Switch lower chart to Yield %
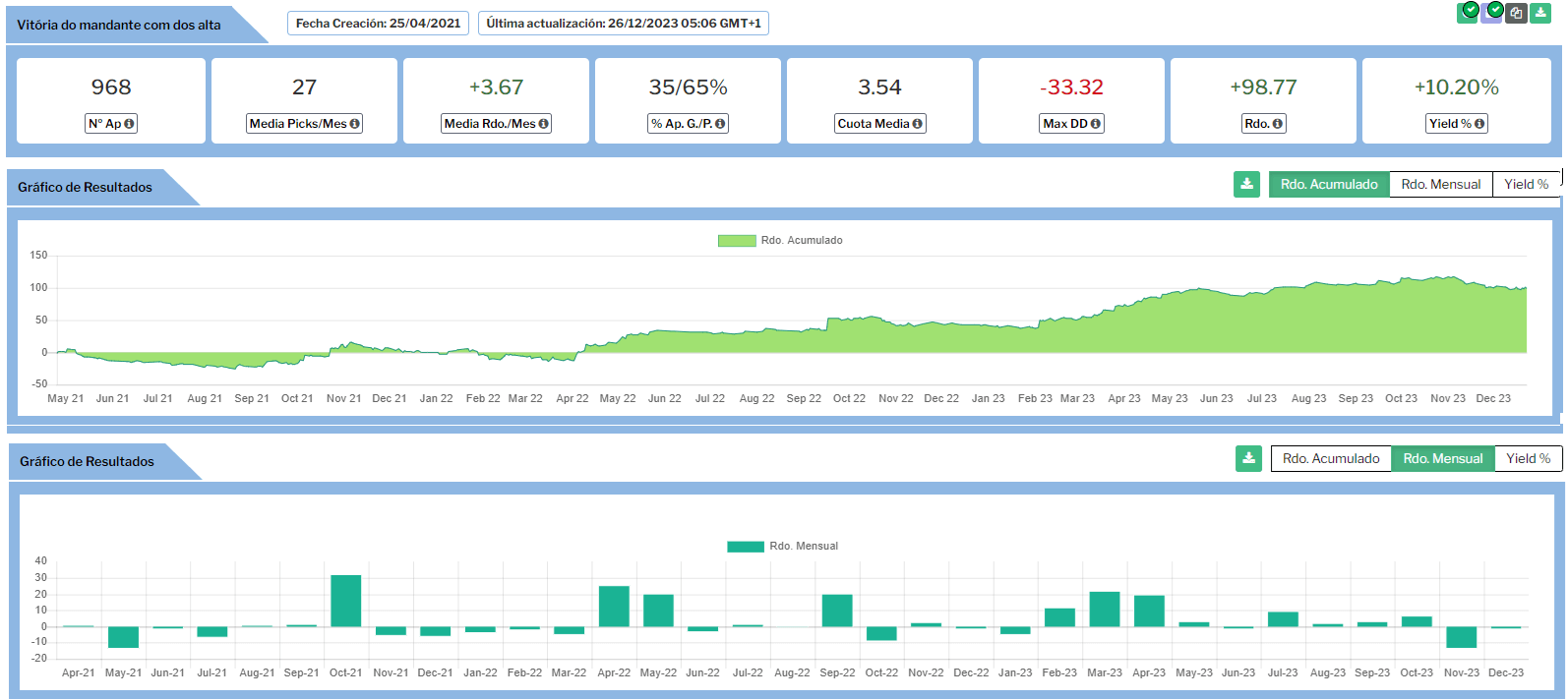This screenshot has width=1568, height=700. [x=1528, y=458]
